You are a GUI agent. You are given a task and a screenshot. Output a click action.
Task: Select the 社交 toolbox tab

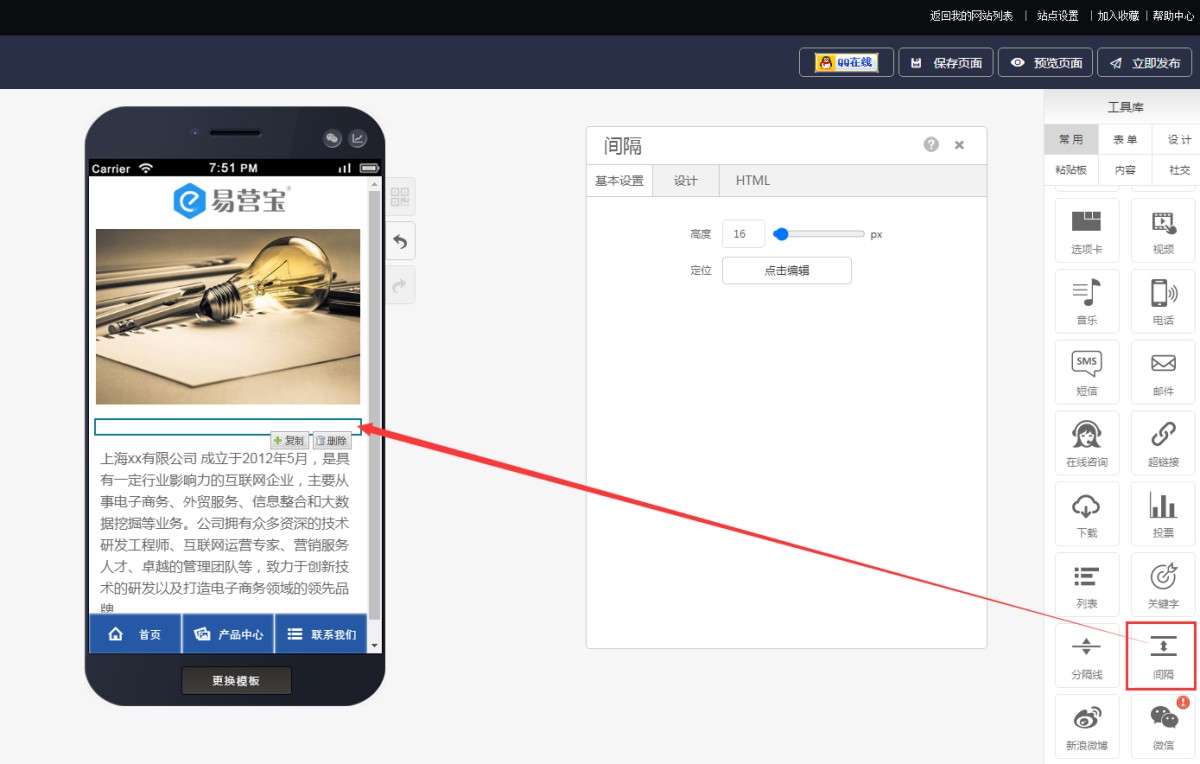(1179, 170)
